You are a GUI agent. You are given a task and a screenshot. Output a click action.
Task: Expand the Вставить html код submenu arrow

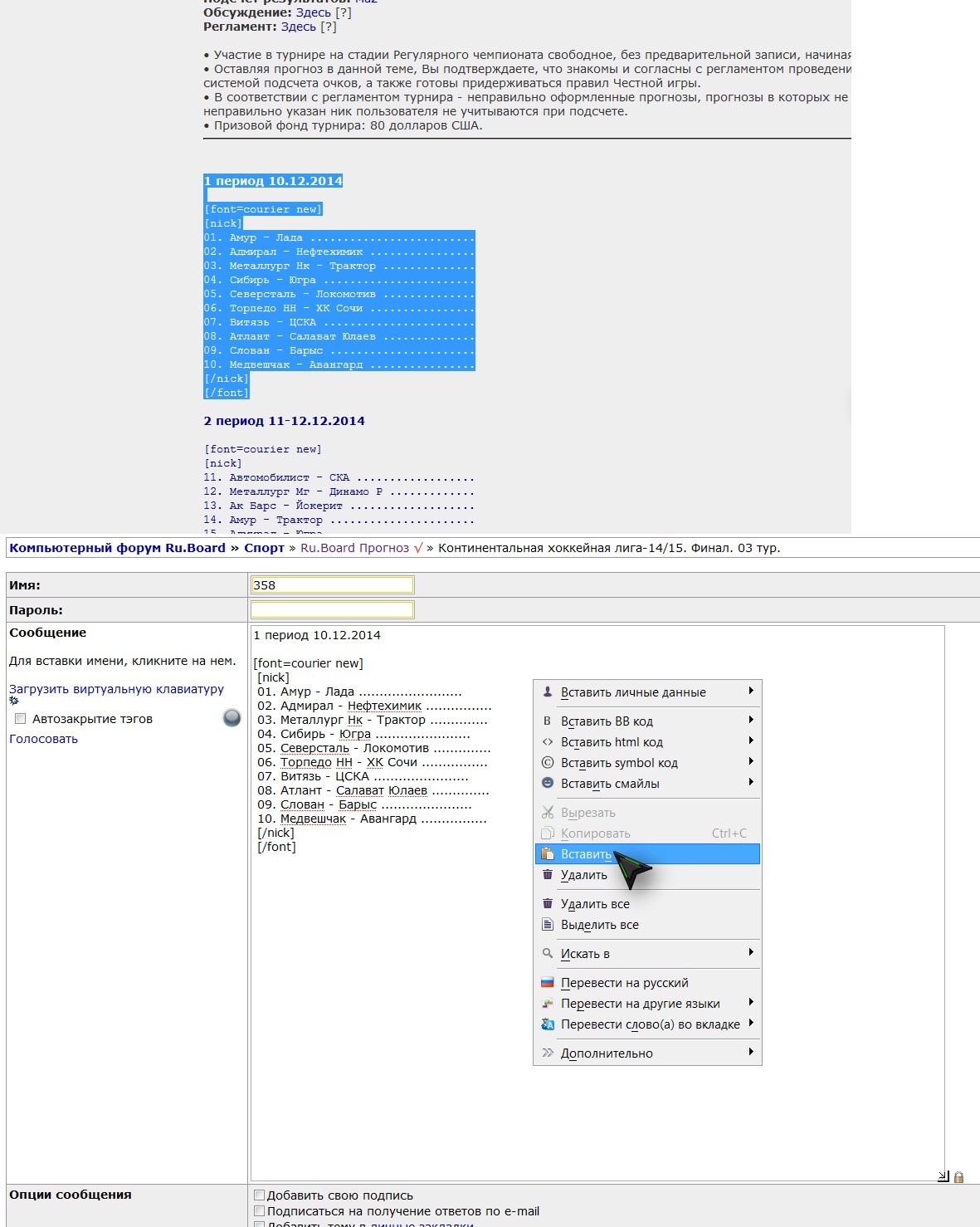point(751,741)
